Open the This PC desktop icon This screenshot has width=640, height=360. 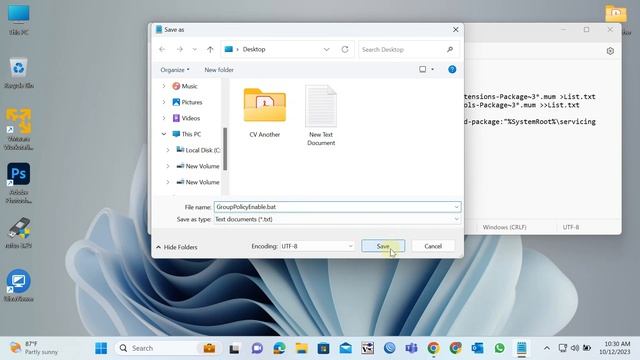click(18, 20)
